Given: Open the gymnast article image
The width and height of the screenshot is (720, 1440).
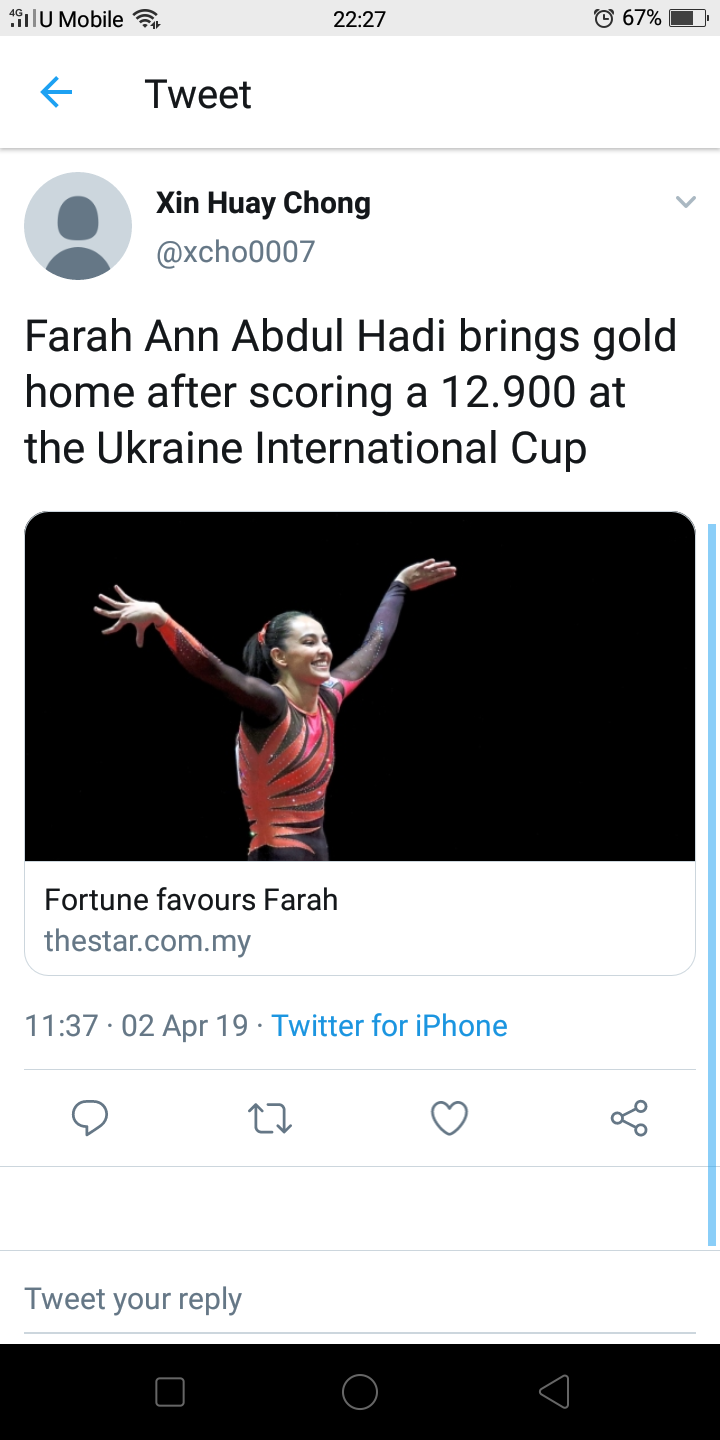Looking at the screenshot, I should [360, 686].
